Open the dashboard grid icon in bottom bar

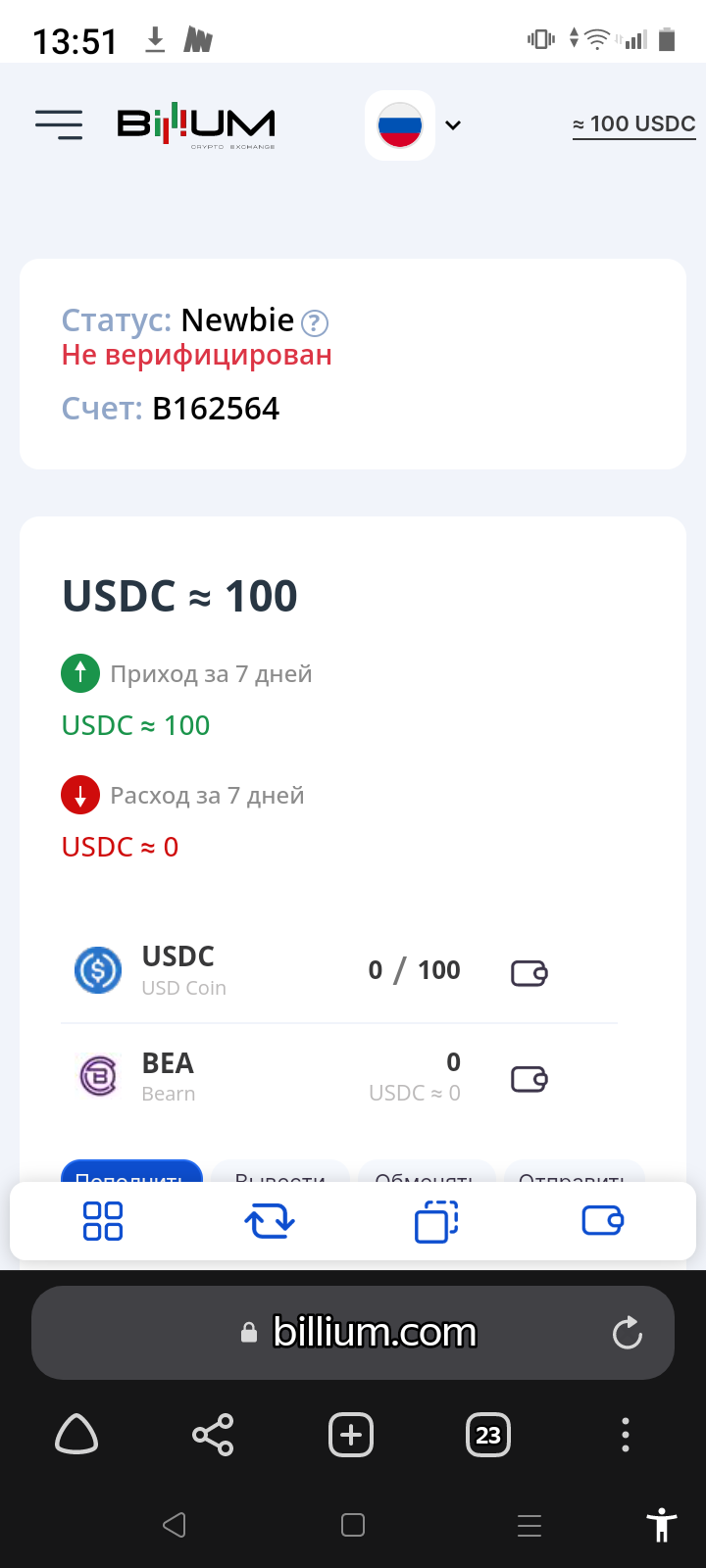click(x=103, y=1221)
